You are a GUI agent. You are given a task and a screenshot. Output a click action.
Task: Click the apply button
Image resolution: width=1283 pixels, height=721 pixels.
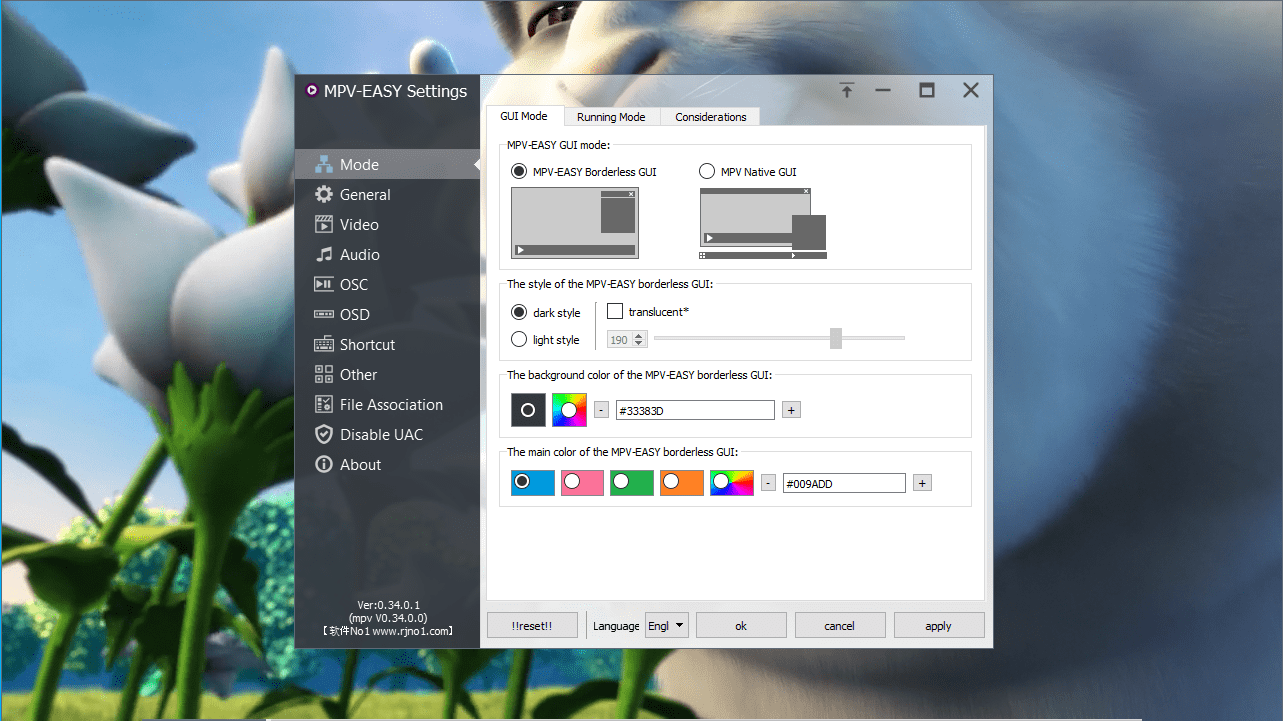pyautogui.click(x=939, y=625)
